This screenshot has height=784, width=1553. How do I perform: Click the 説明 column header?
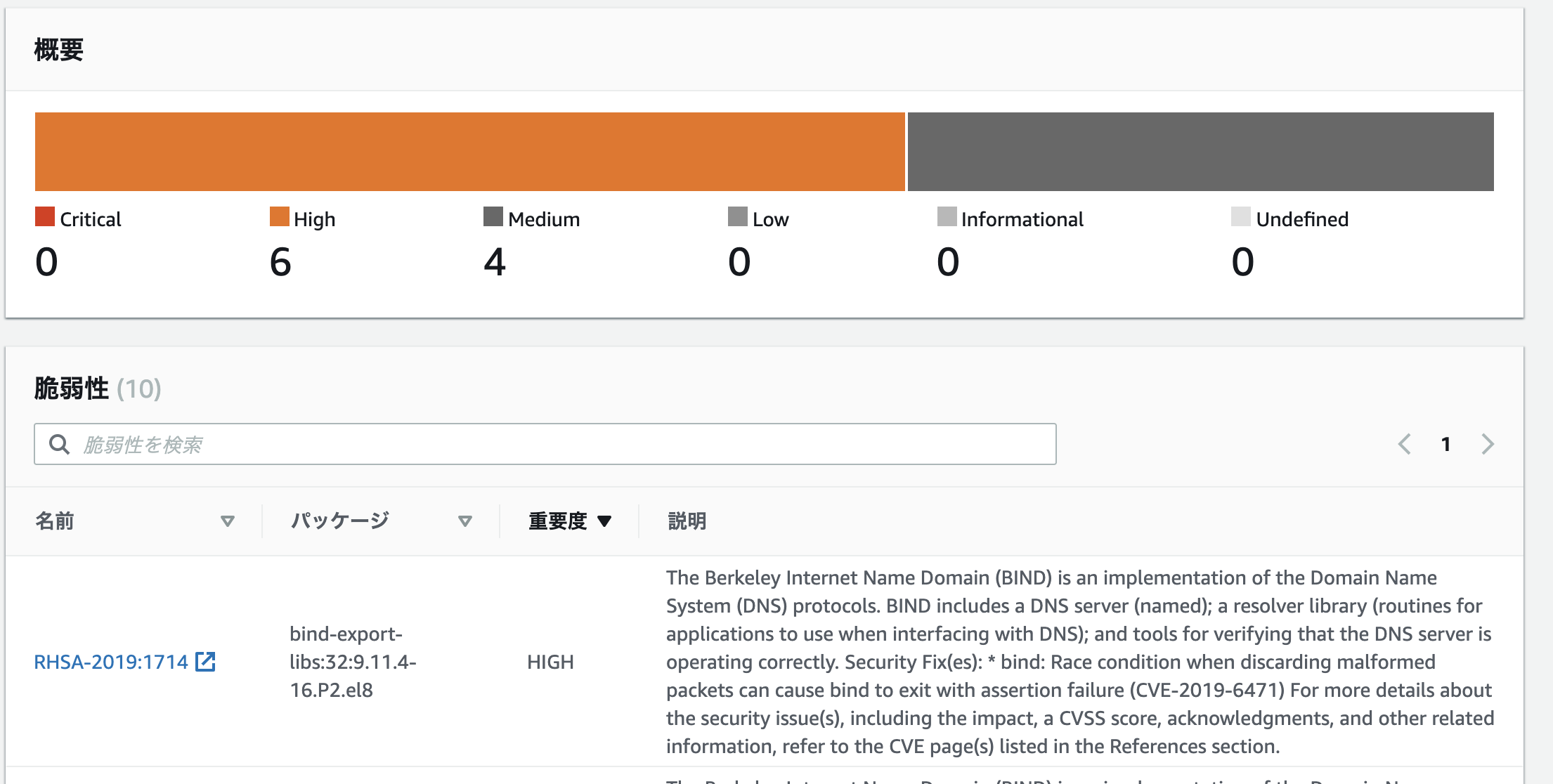click(x=687, y=521)
